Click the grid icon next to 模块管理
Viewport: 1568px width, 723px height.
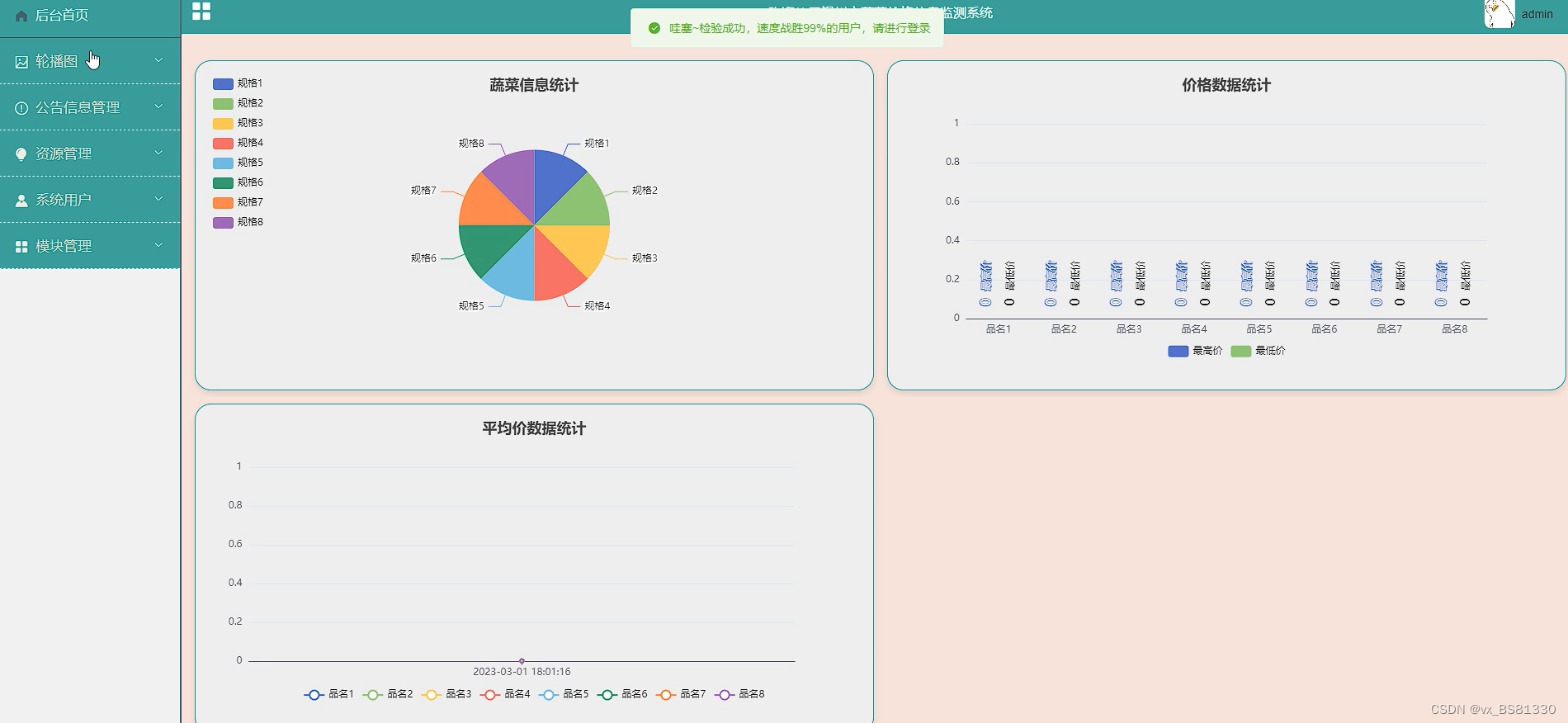coord(21,247)
